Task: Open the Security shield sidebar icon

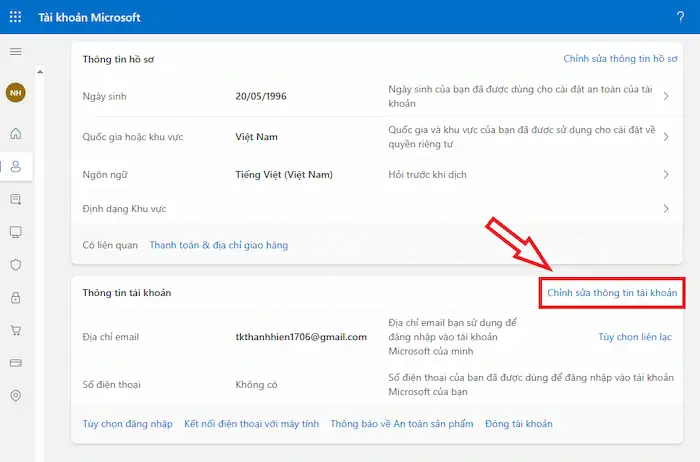Action: coord(16,265)
